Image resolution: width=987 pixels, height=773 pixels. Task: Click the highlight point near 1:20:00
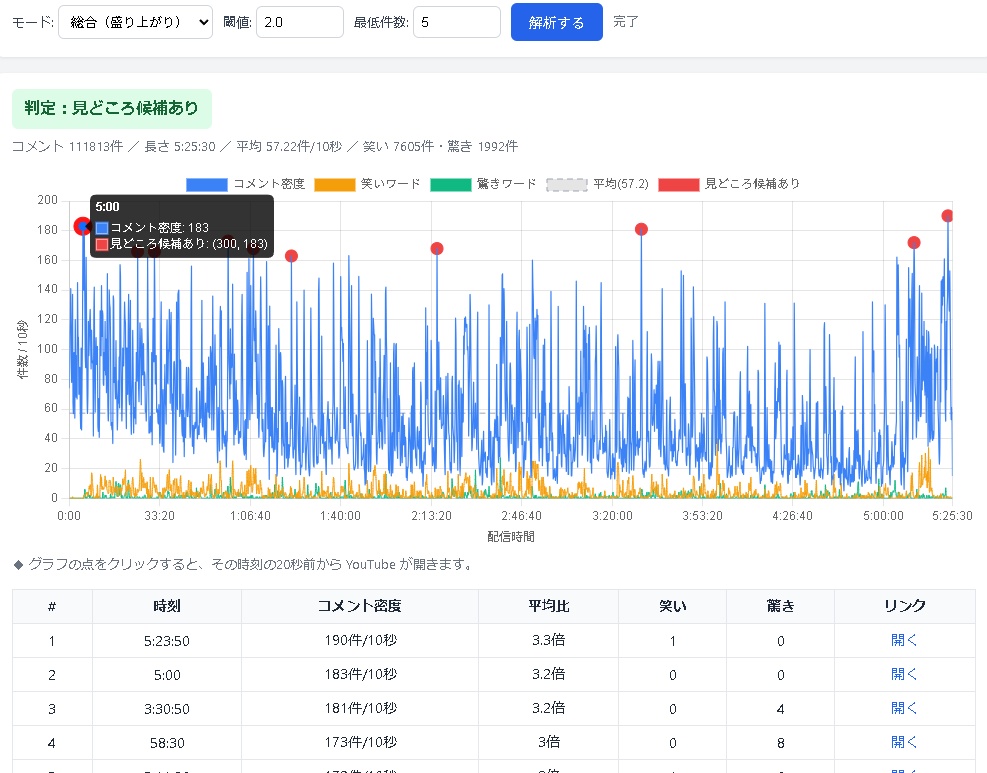(291, 256)
